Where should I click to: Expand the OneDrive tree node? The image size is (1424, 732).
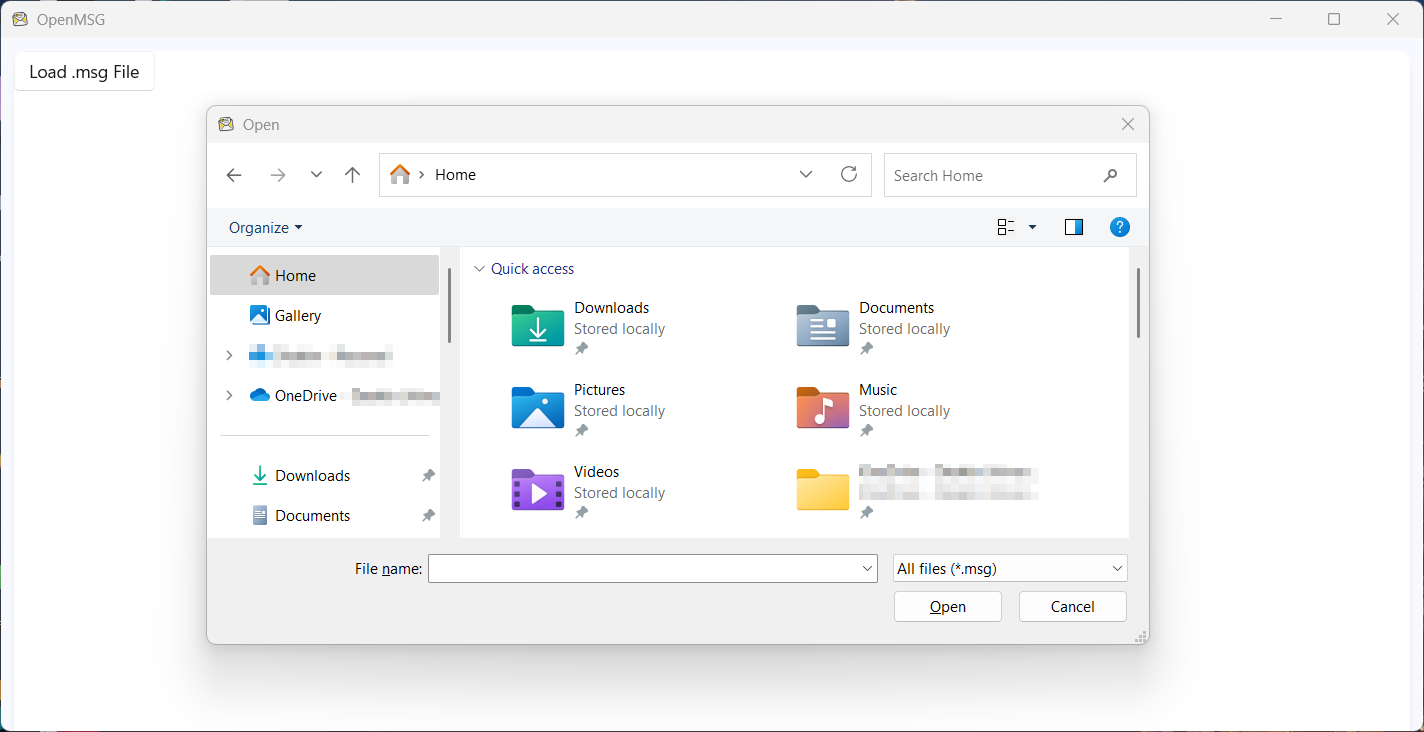point(229,395)
